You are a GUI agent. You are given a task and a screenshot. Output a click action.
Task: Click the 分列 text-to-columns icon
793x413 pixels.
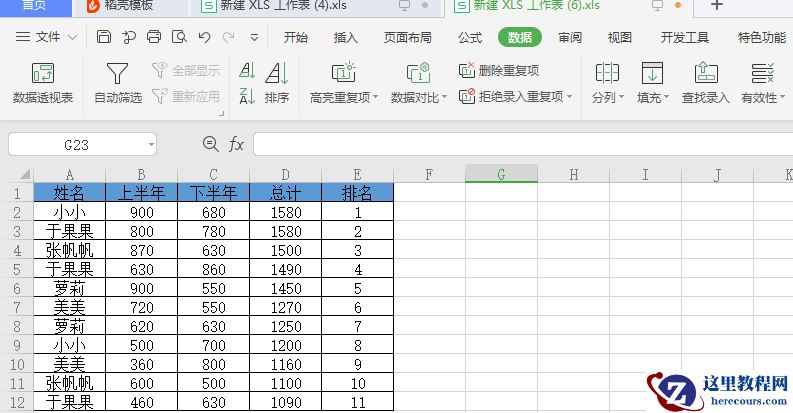click(607, 73)
